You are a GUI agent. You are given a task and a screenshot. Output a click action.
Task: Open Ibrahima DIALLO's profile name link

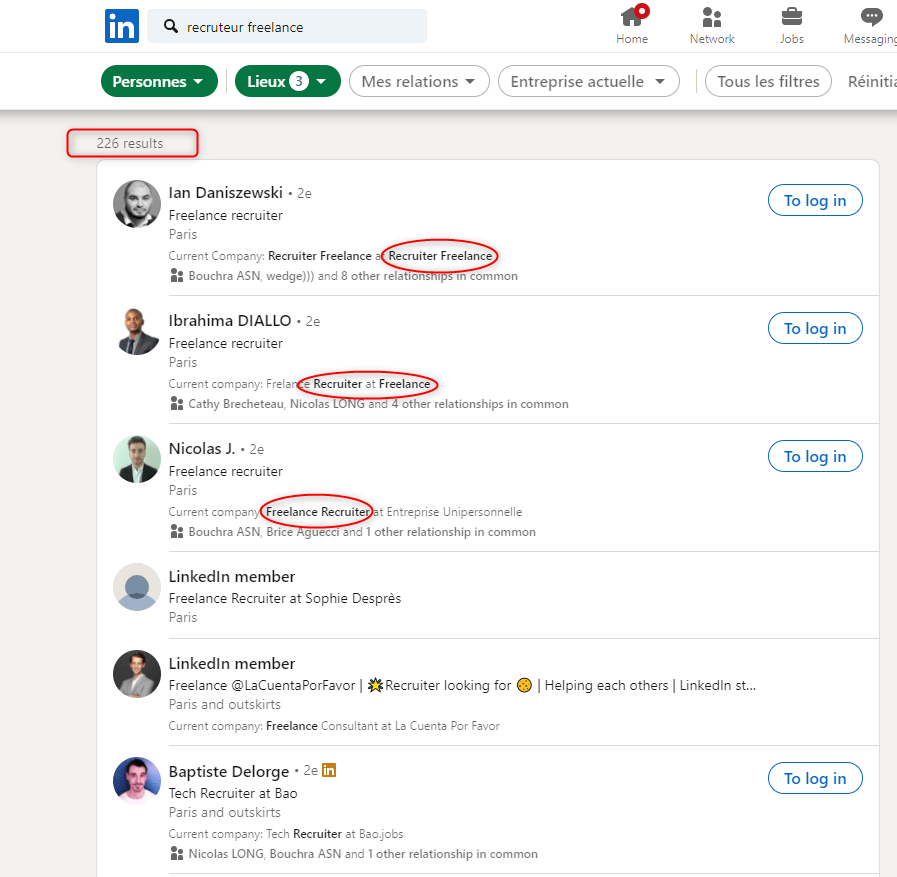tap(230, 321)
